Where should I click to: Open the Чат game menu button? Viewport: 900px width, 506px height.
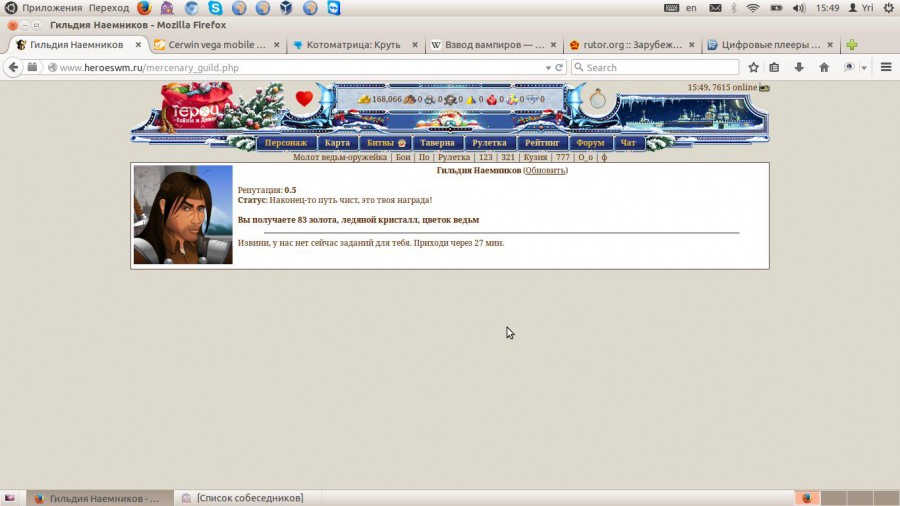click(x=628, y=143)
